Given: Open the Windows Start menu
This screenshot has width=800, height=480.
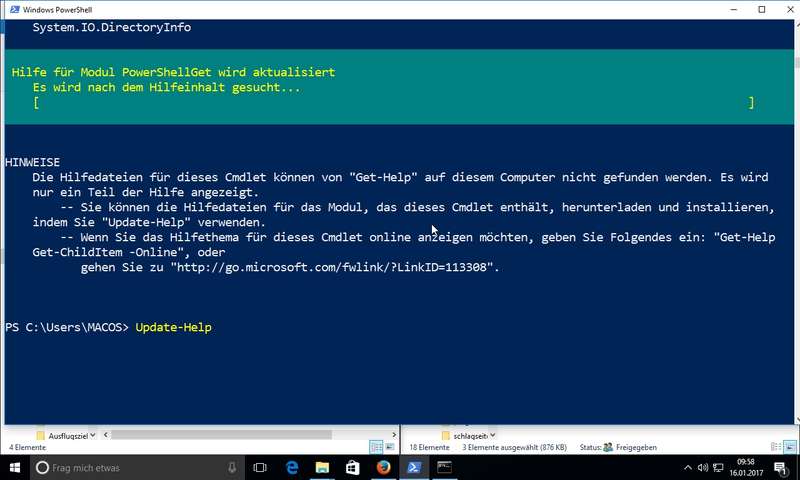Looking at the screenshot, I should click(x=14, y=467).
